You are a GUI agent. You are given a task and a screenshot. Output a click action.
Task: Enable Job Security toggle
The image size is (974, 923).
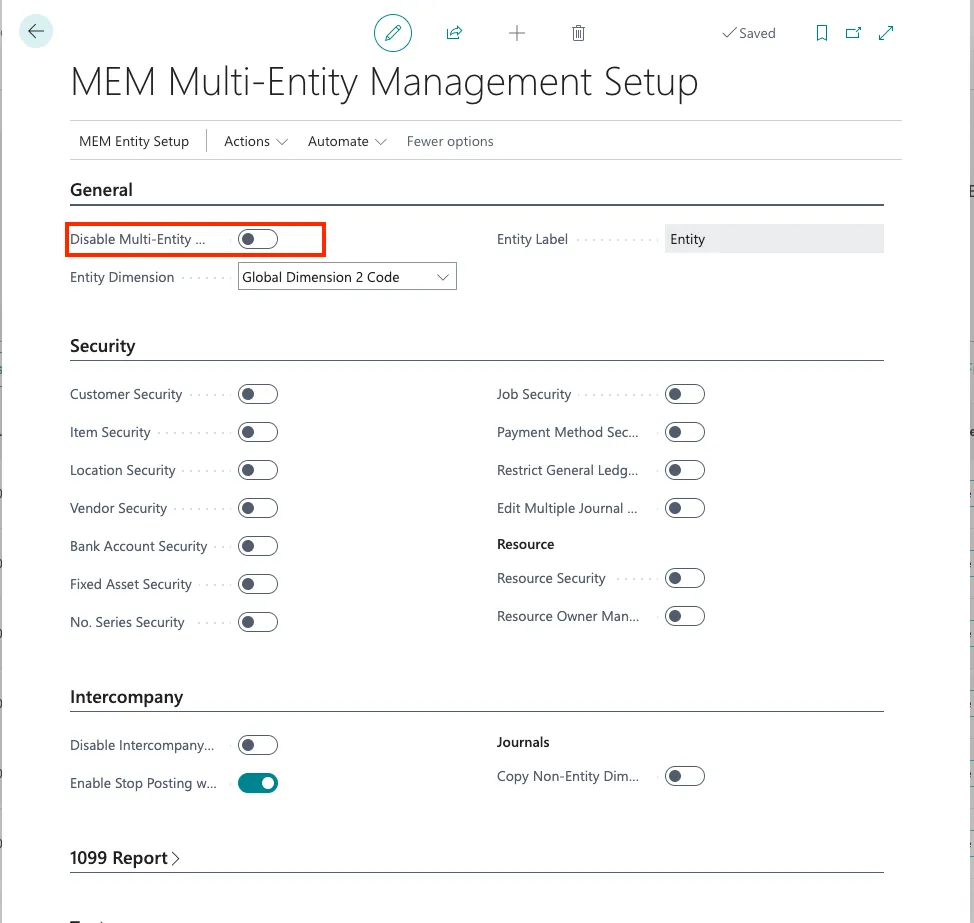(x=685, y=394)
